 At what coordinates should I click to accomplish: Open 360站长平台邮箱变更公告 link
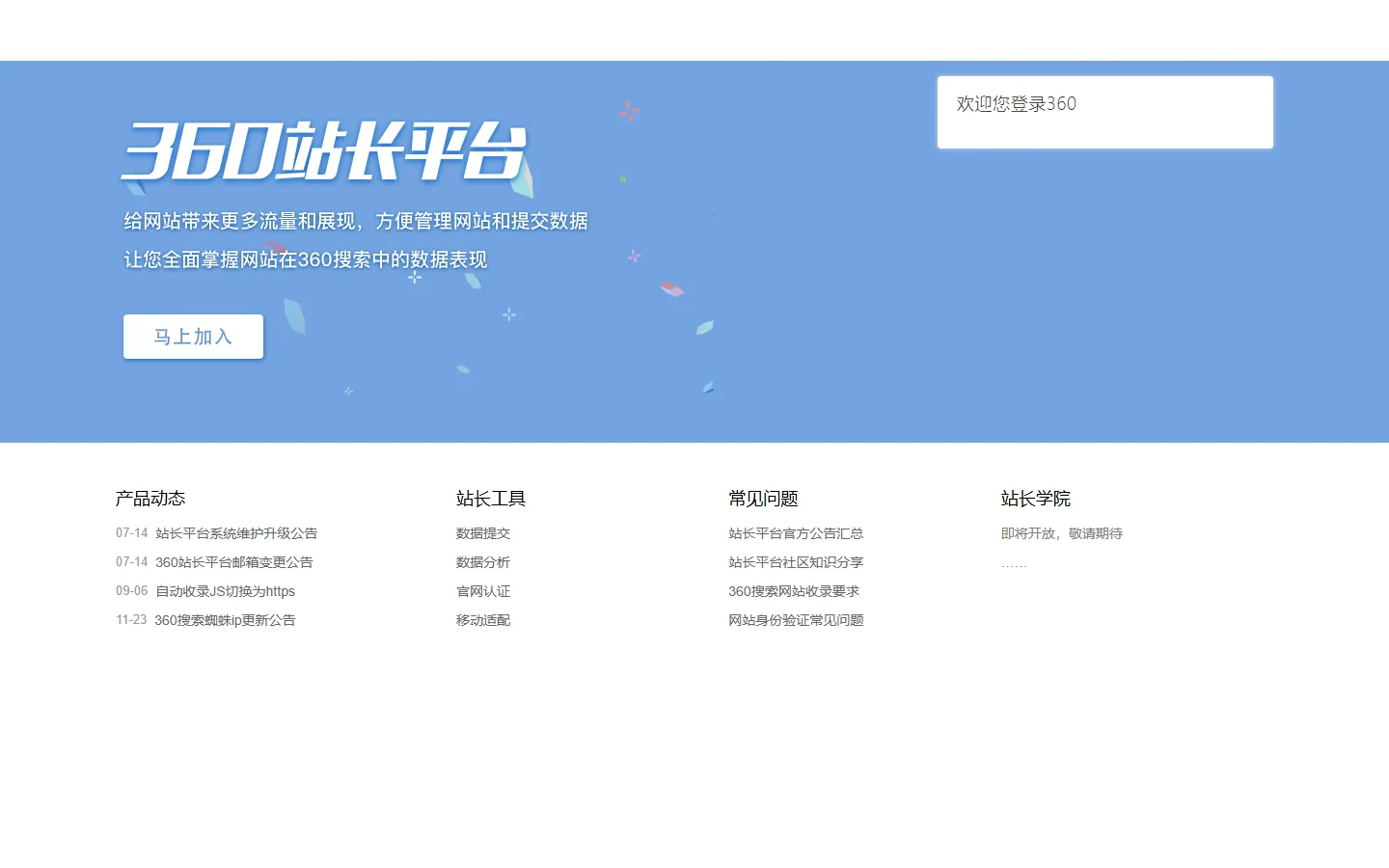click(x=234, y=562)
